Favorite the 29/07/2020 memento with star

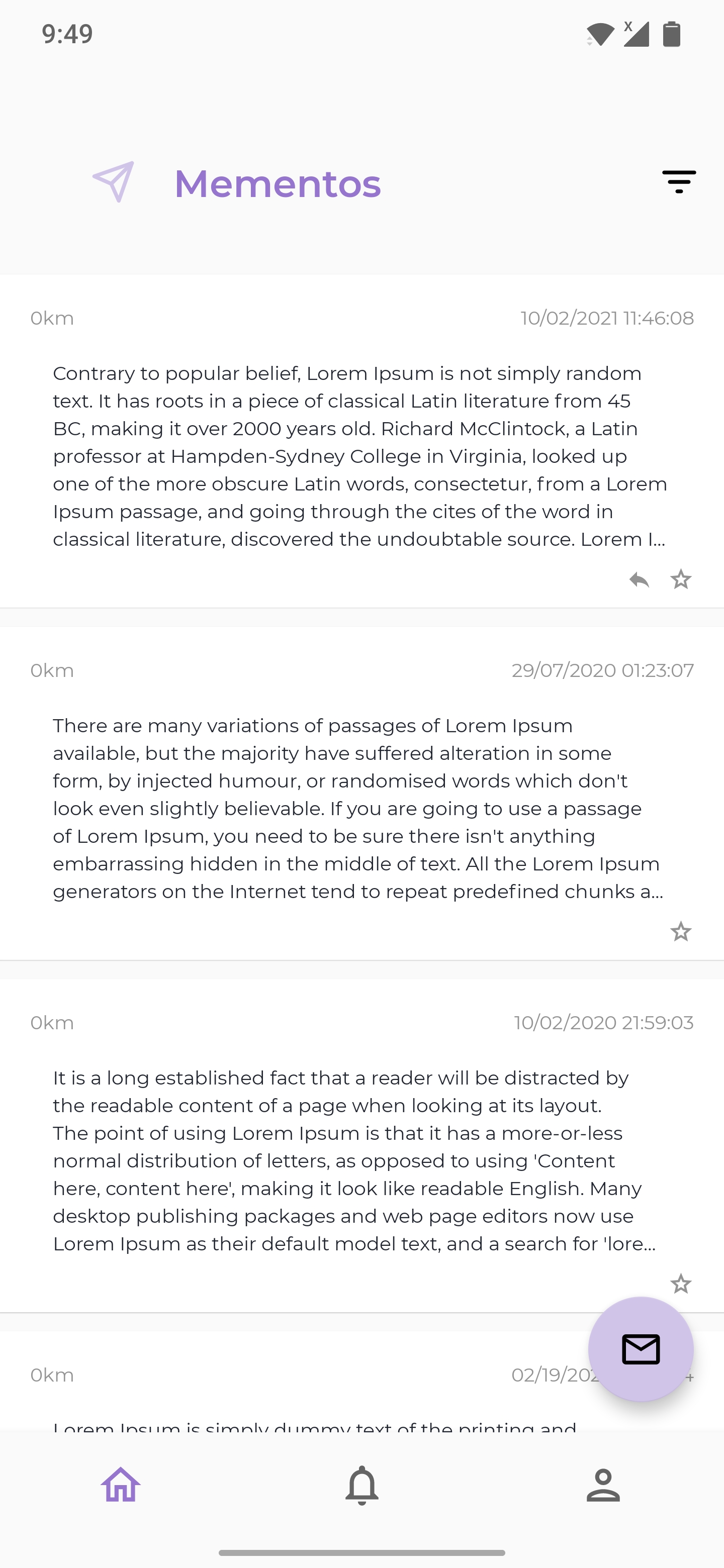[681, 931]
